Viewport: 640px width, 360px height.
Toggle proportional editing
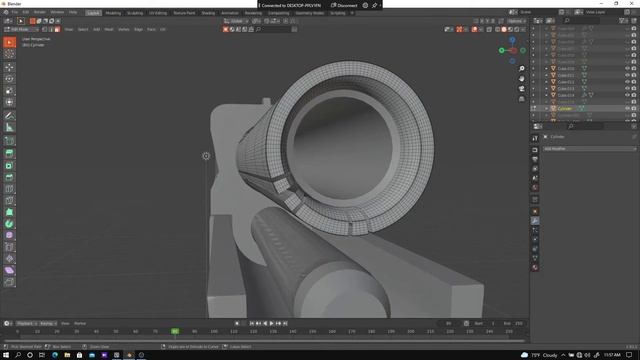coord(286,21)
